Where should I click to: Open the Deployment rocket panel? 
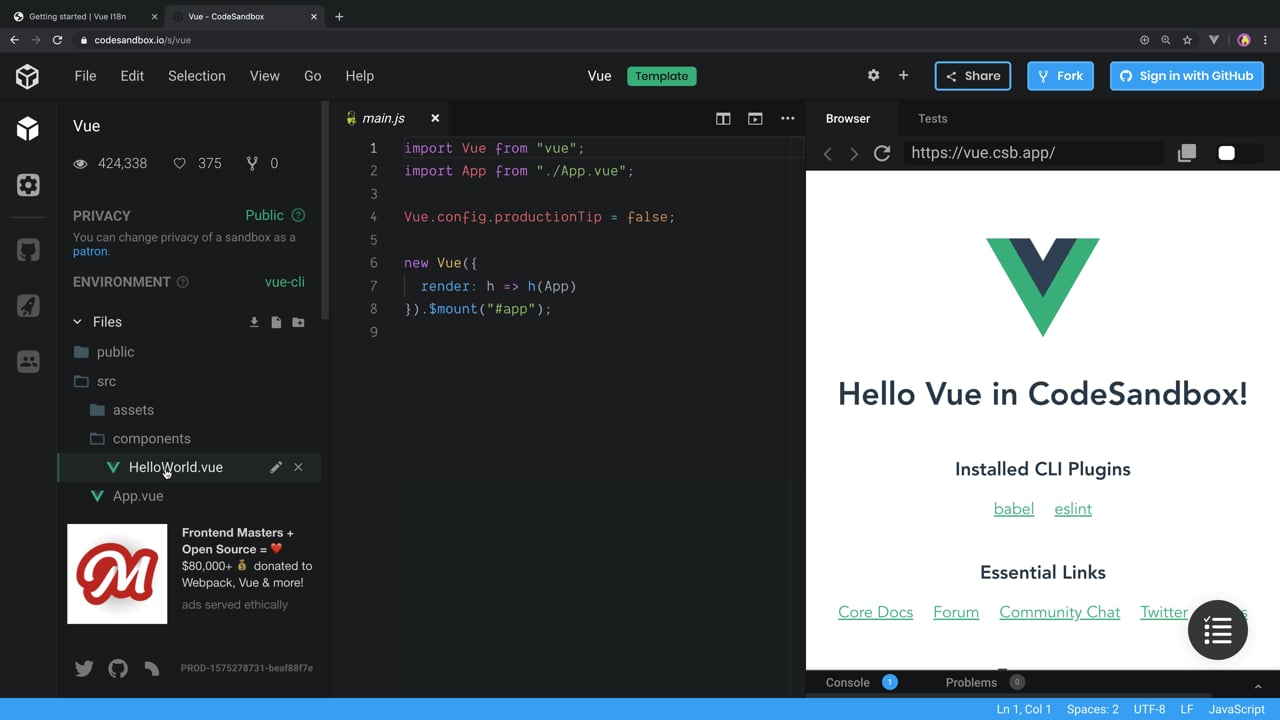(28, 306)
